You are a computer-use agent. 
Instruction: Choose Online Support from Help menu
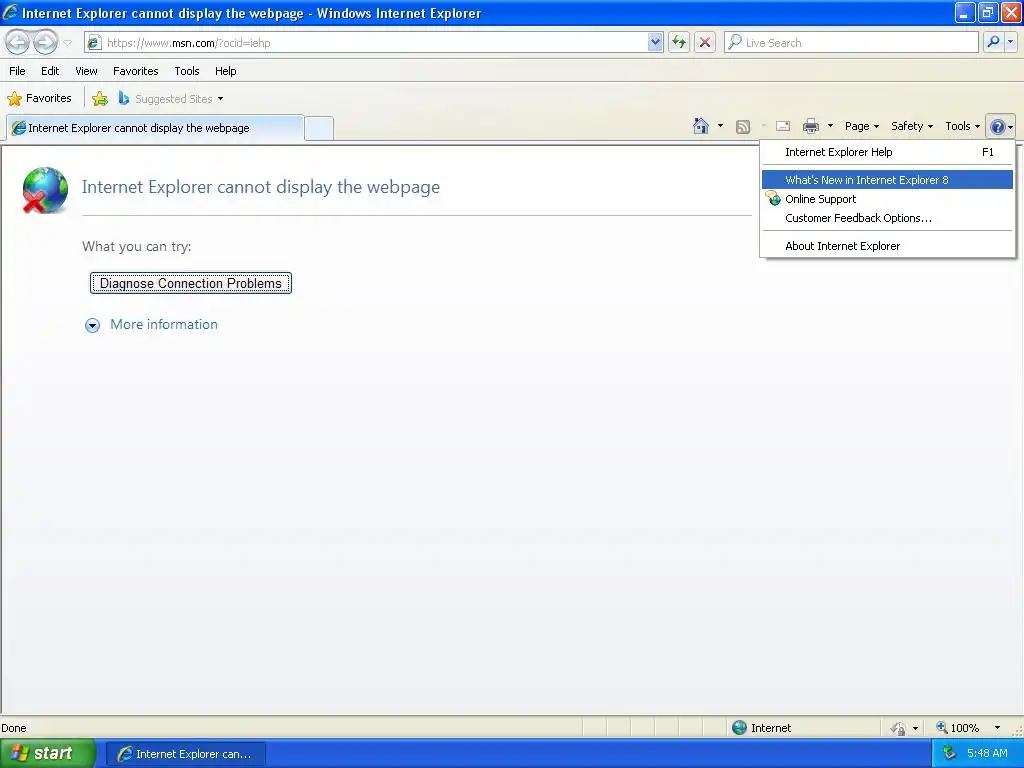point(888,199)
